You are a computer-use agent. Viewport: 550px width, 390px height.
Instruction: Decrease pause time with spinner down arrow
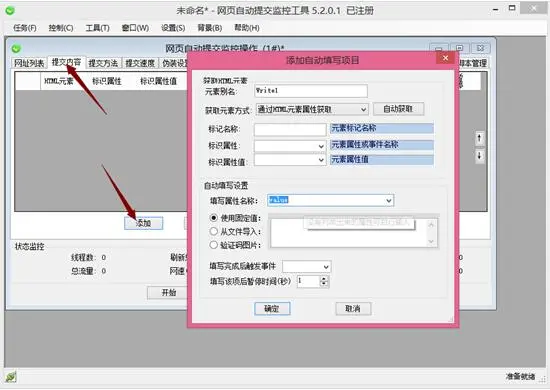tap(324, 284)
